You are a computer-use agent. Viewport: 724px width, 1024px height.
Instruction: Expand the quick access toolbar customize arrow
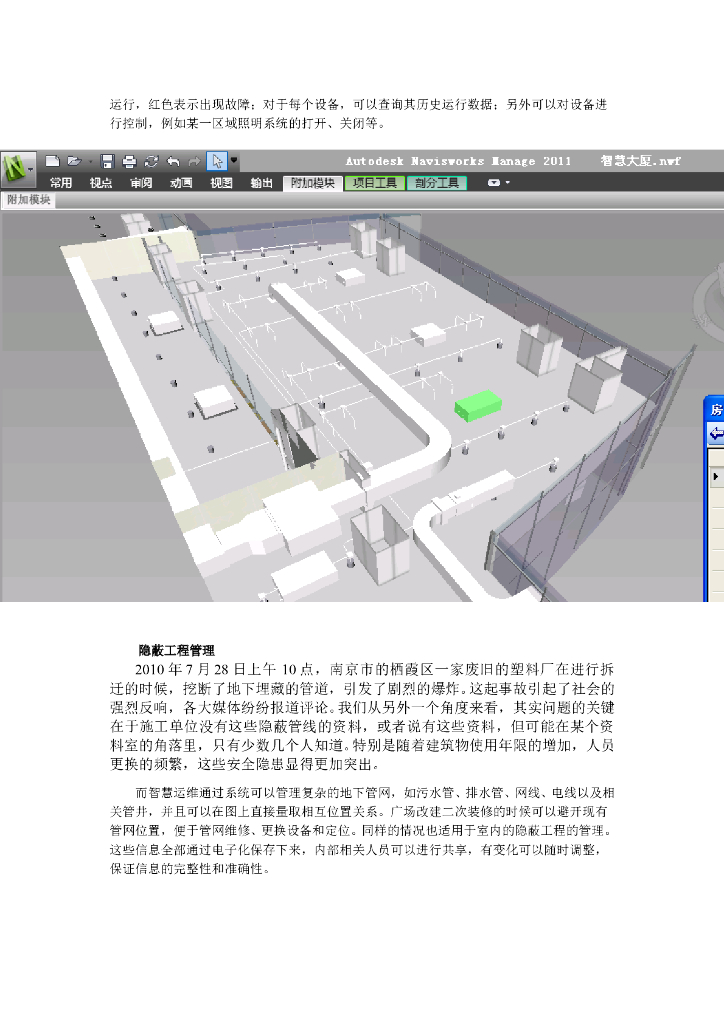click(x=234, y=161)
